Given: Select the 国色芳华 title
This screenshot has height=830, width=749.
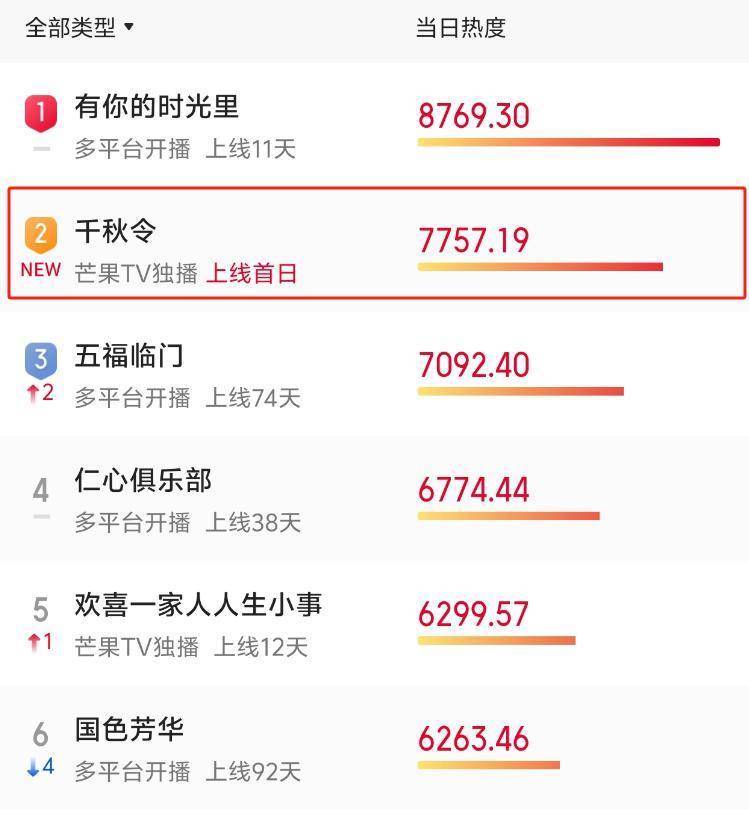Looking at the screenshot, I should pos(129,729).
